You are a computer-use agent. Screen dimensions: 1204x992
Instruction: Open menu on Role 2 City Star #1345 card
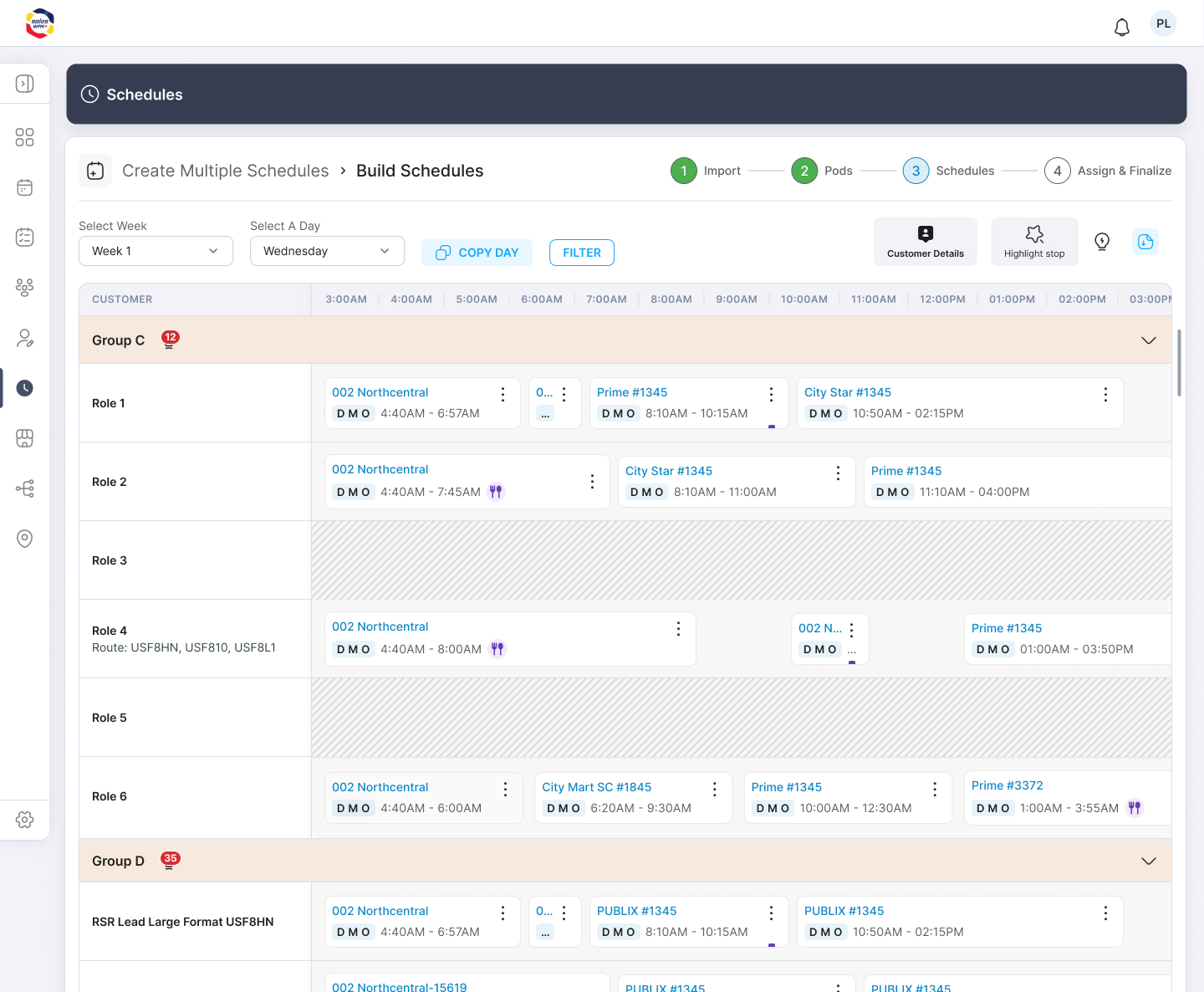pyautogui.click(x=838, y=473)
